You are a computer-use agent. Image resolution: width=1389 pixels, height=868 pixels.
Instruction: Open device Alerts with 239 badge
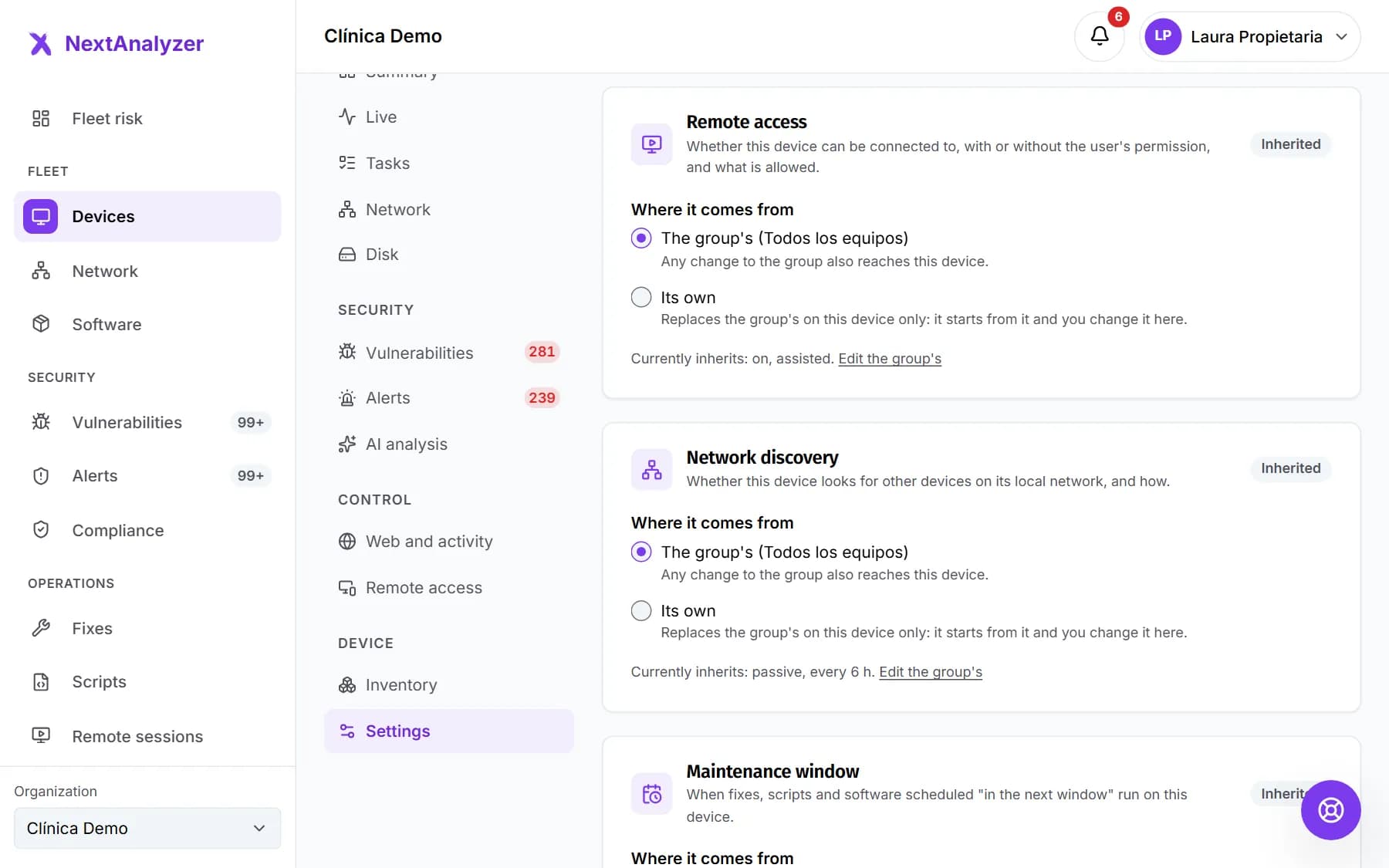pyautogui.click(x=449, y=397)
